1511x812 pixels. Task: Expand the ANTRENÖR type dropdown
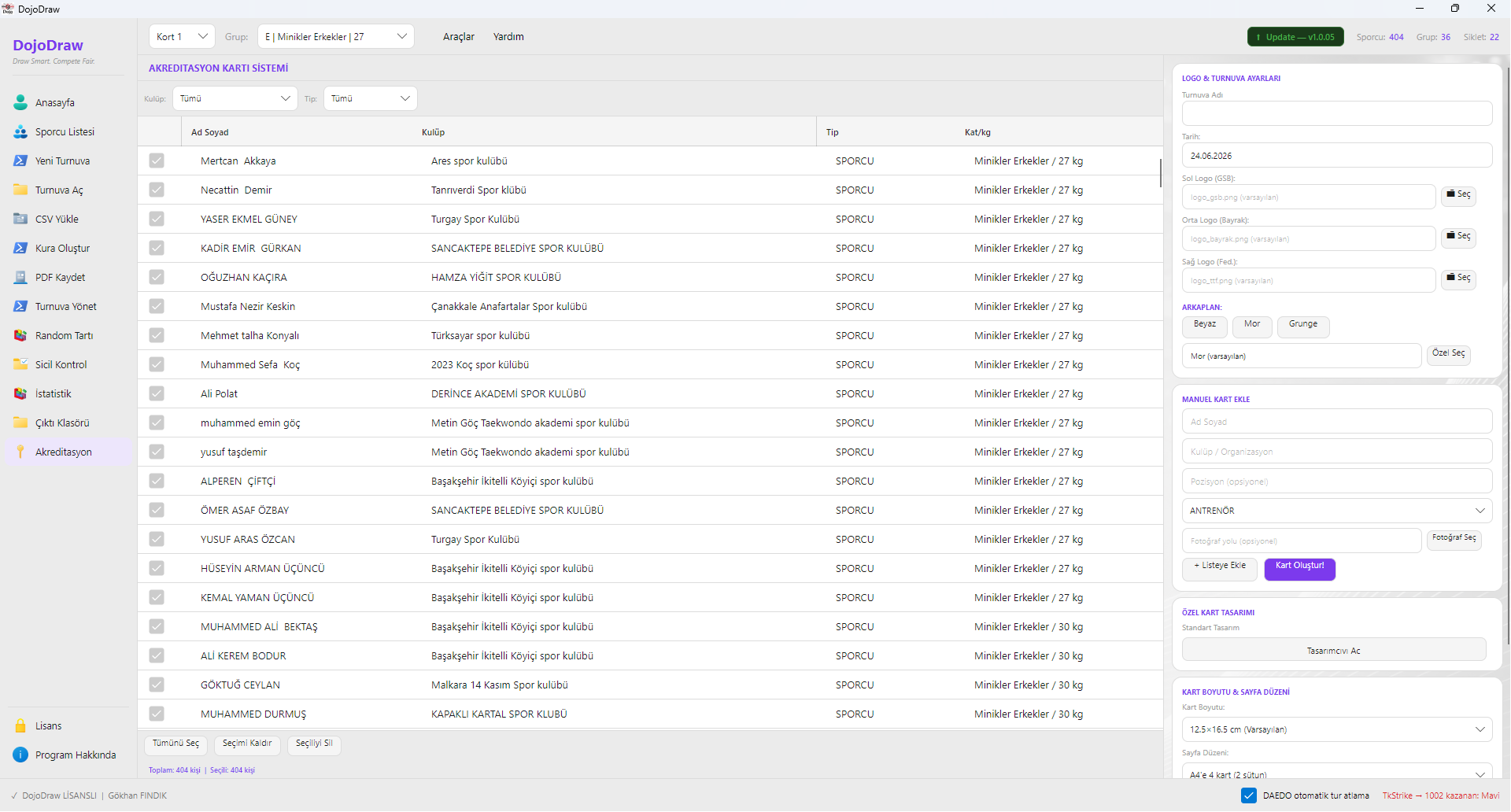[x=1337, y=511]
